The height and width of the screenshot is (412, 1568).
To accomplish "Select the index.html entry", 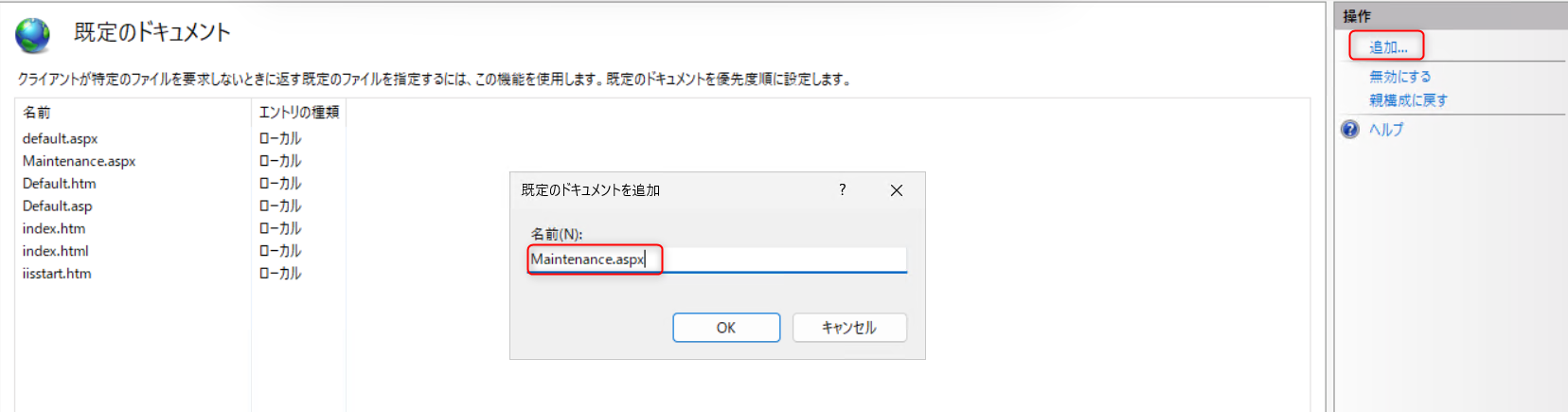I will tap(55, 251).
